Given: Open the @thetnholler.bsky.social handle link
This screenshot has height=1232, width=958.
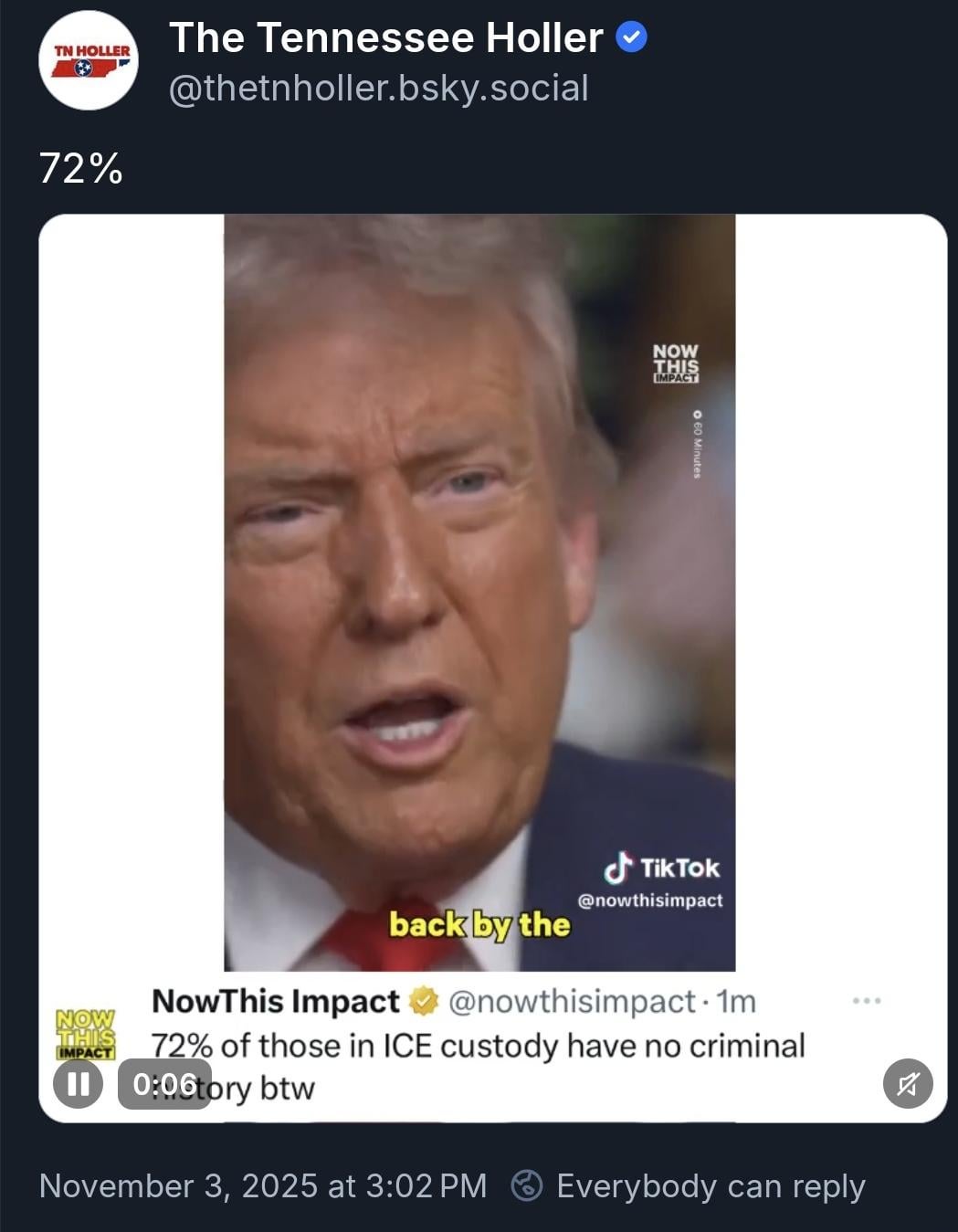Looking at the screenshot, I should click(379, 88).
